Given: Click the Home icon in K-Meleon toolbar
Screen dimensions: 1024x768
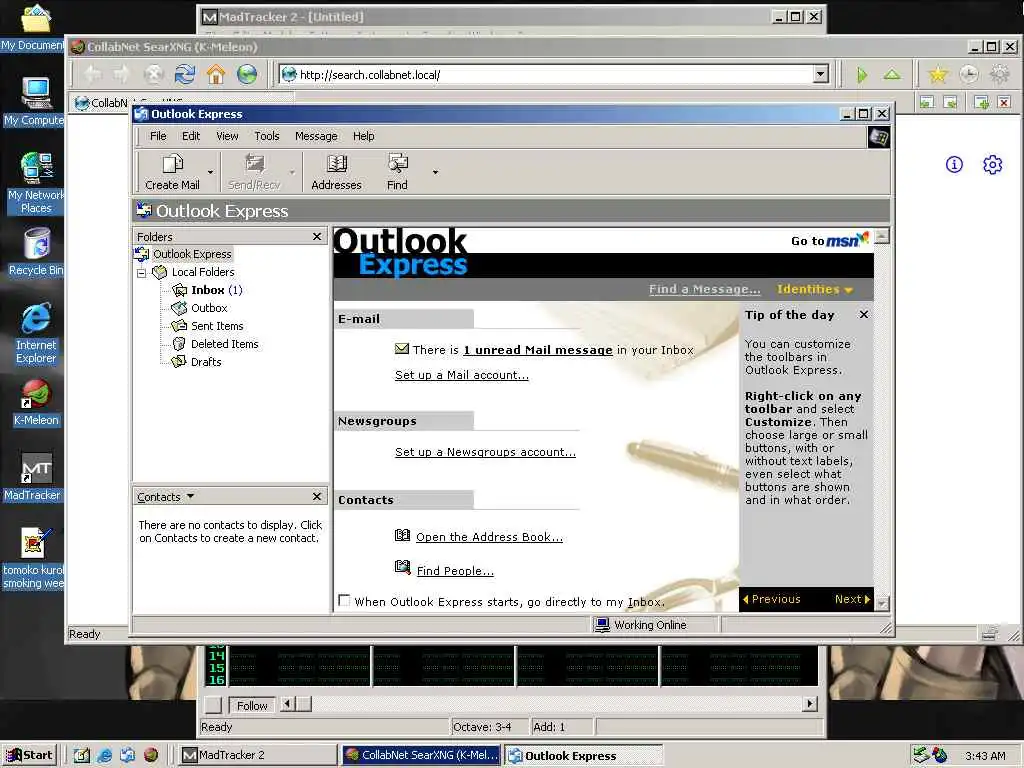Looking at the screenshot, I should click(x=216, y=74).
